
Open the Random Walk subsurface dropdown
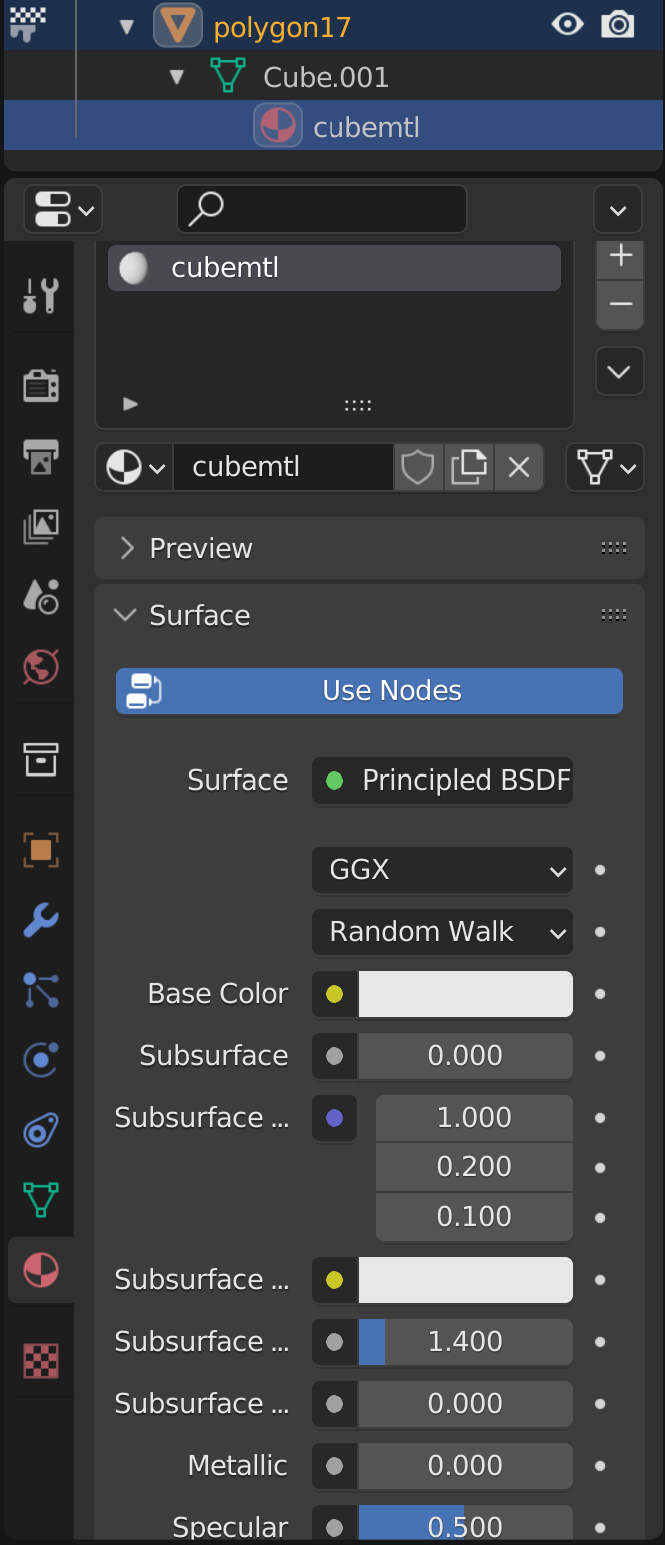tap(442, 932)
